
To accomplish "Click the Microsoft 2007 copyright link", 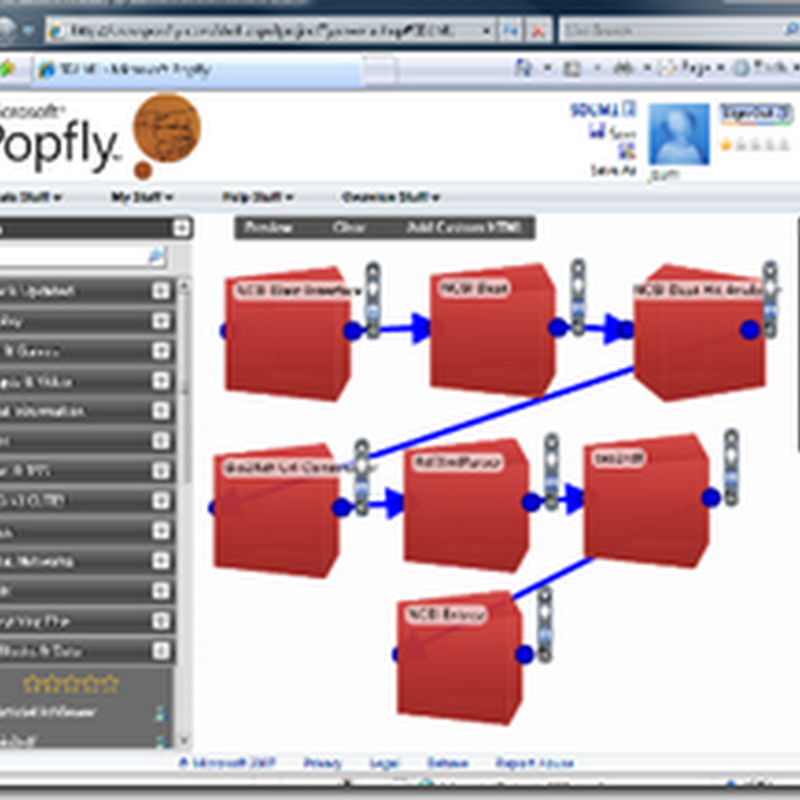I will tap(227, 763).
